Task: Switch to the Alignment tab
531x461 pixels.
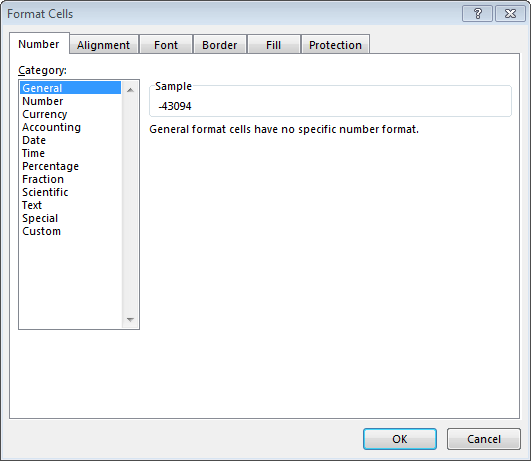Action: coord(104,45)
